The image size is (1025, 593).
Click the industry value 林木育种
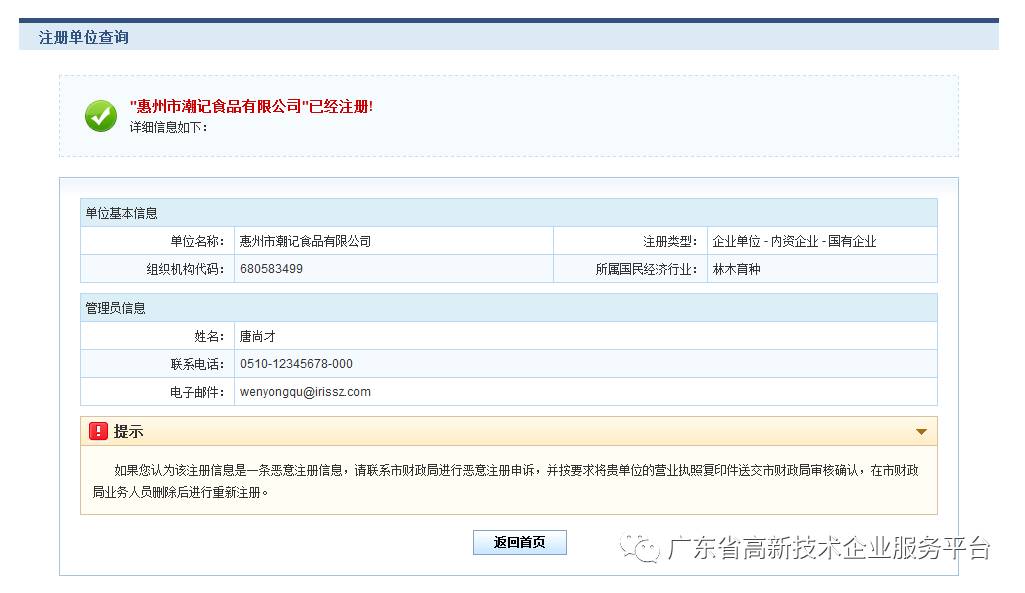pos(736,269)
